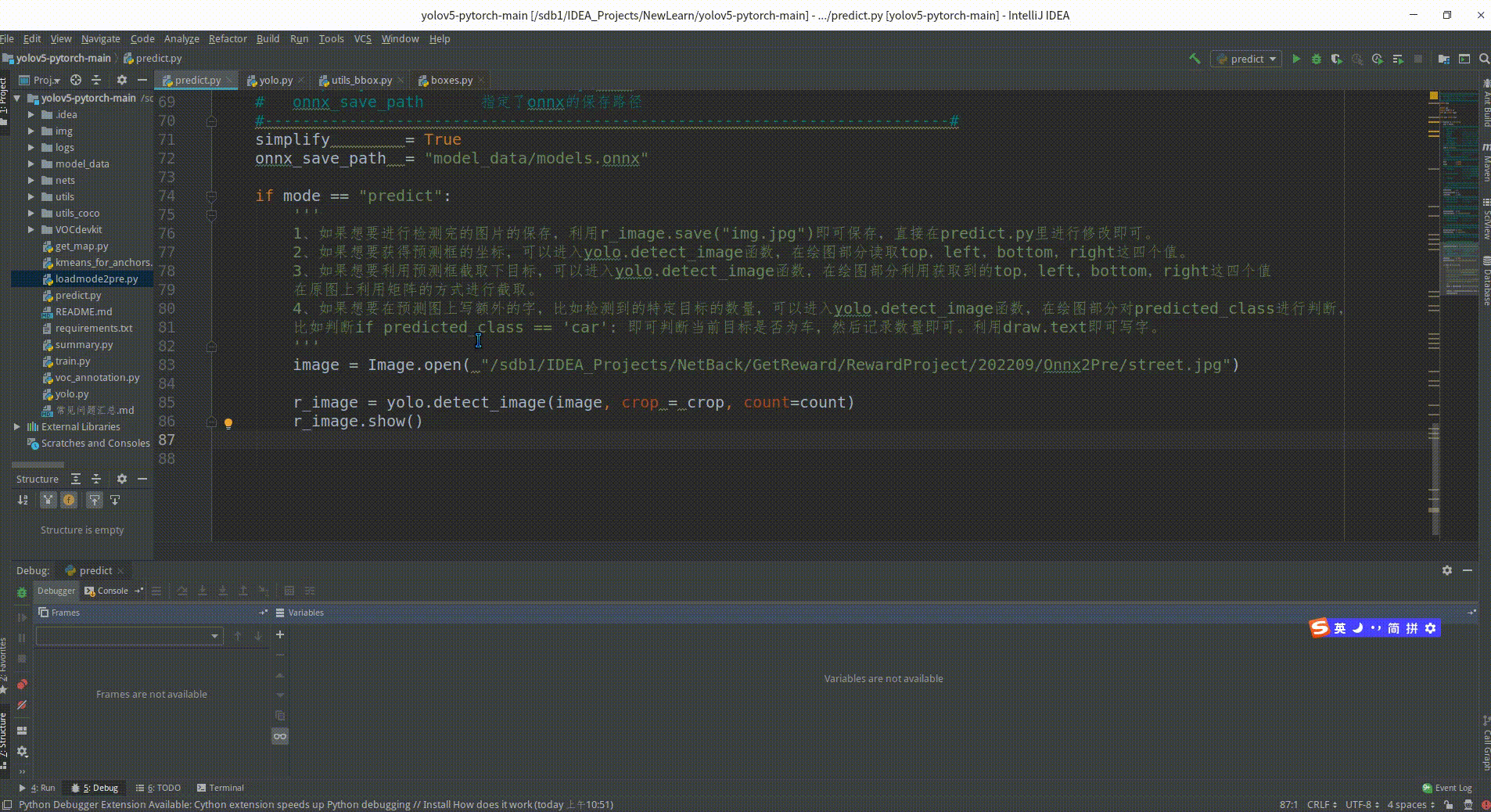The width and height of the screenshot is (1491, 812).
Task: Open the 4: Run tool window
Action: pyautogui.click(x=38, y=788)
